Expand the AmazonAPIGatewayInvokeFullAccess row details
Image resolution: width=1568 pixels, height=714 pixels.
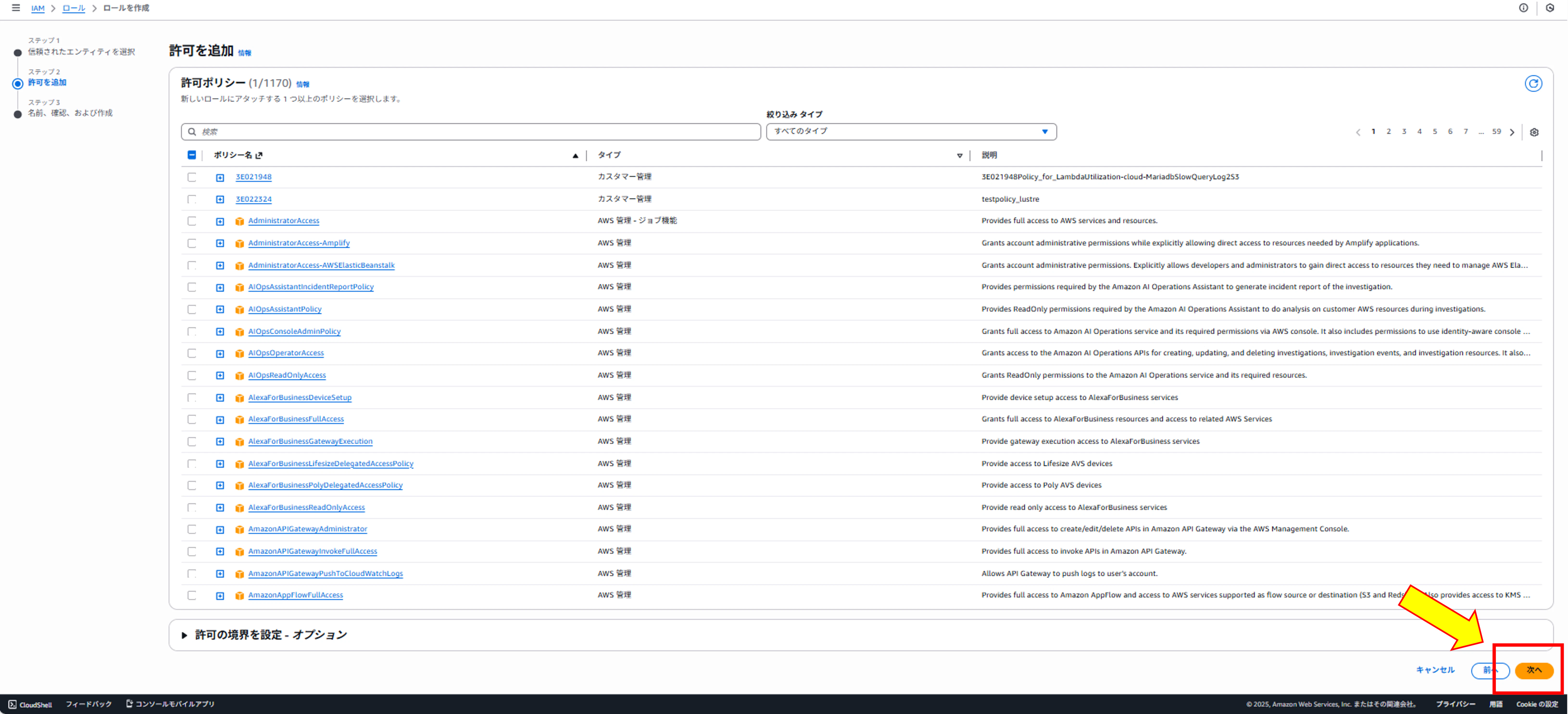(x=220, y=551)
